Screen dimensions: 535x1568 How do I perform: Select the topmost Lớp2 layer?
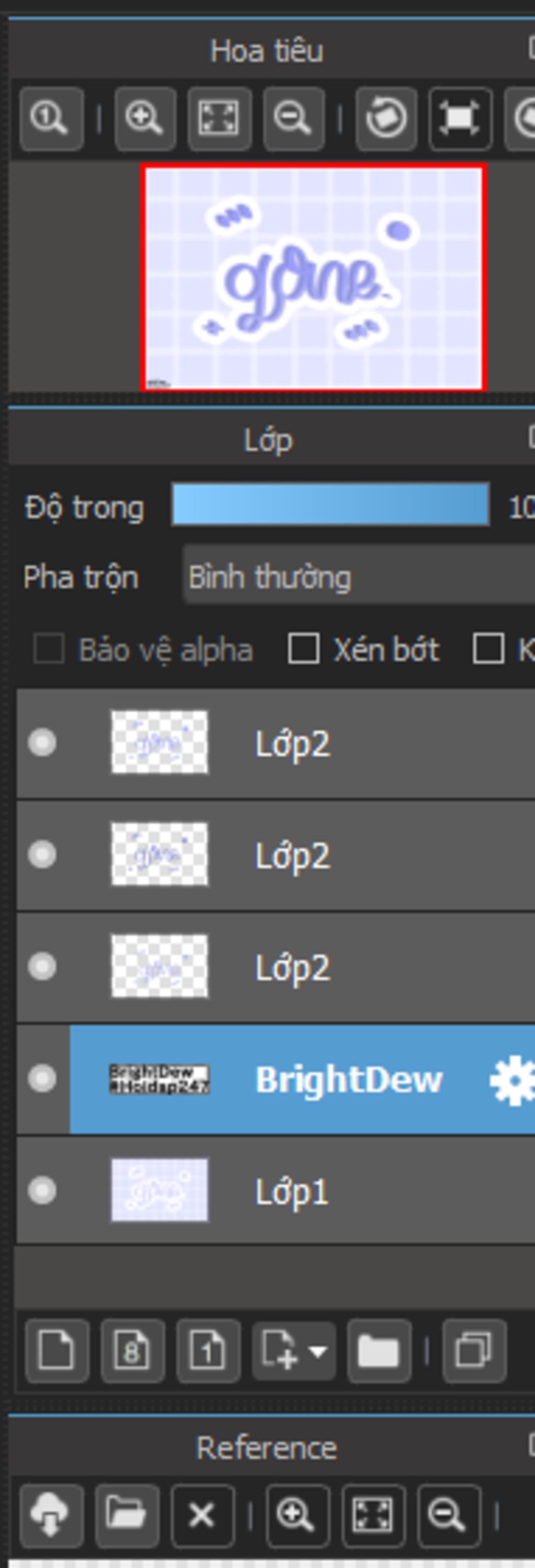(x=276, y=743)
